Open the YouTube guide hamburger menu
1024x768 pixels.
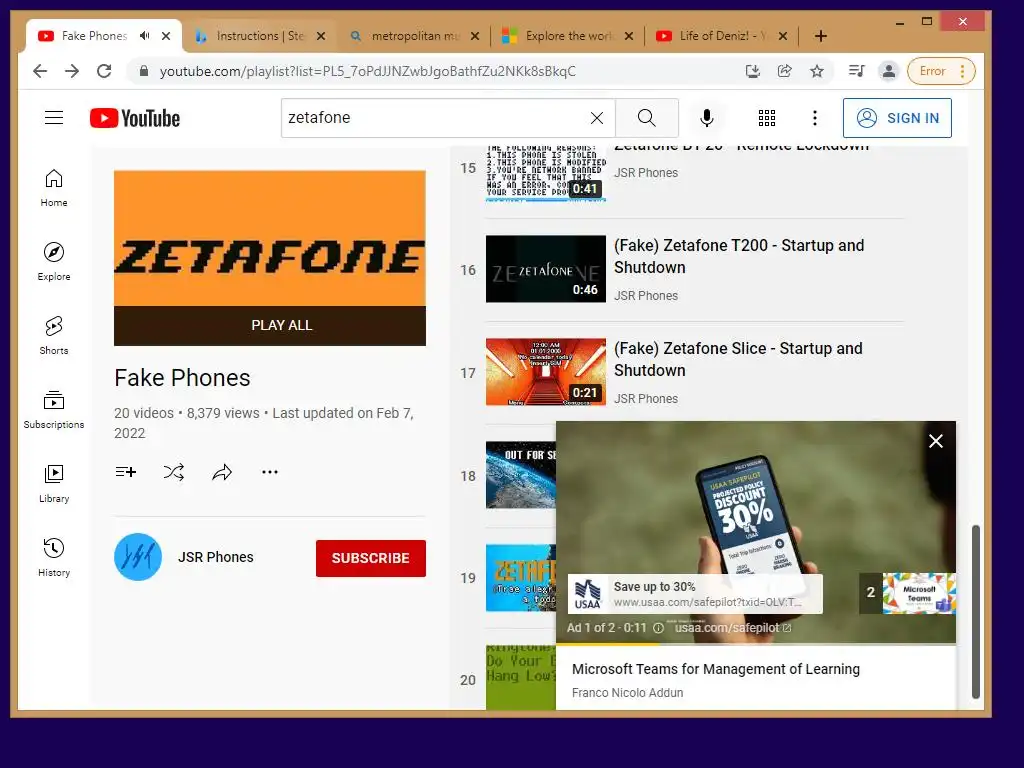click(54, 118)
